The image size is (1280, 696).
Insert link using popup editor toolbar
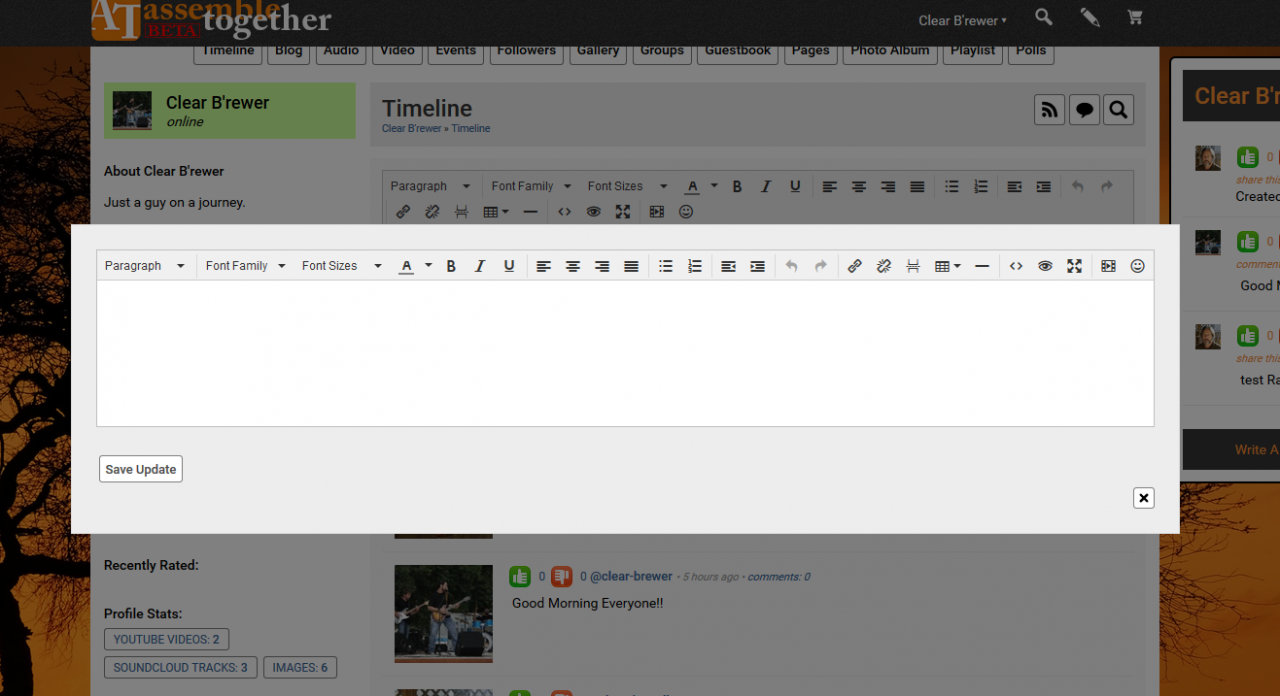pos(855,266)
